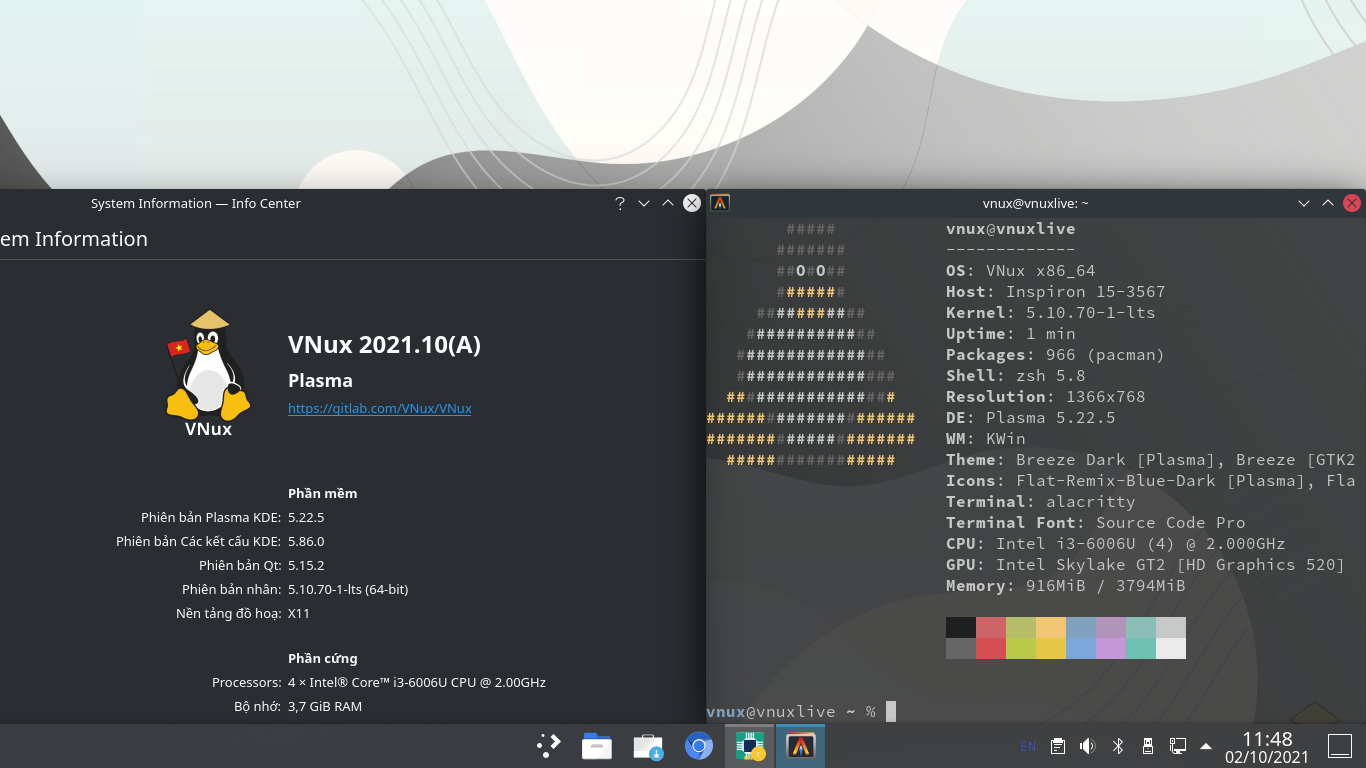
Task: Click the Info Center help question mark
Action: click(620, 203)
